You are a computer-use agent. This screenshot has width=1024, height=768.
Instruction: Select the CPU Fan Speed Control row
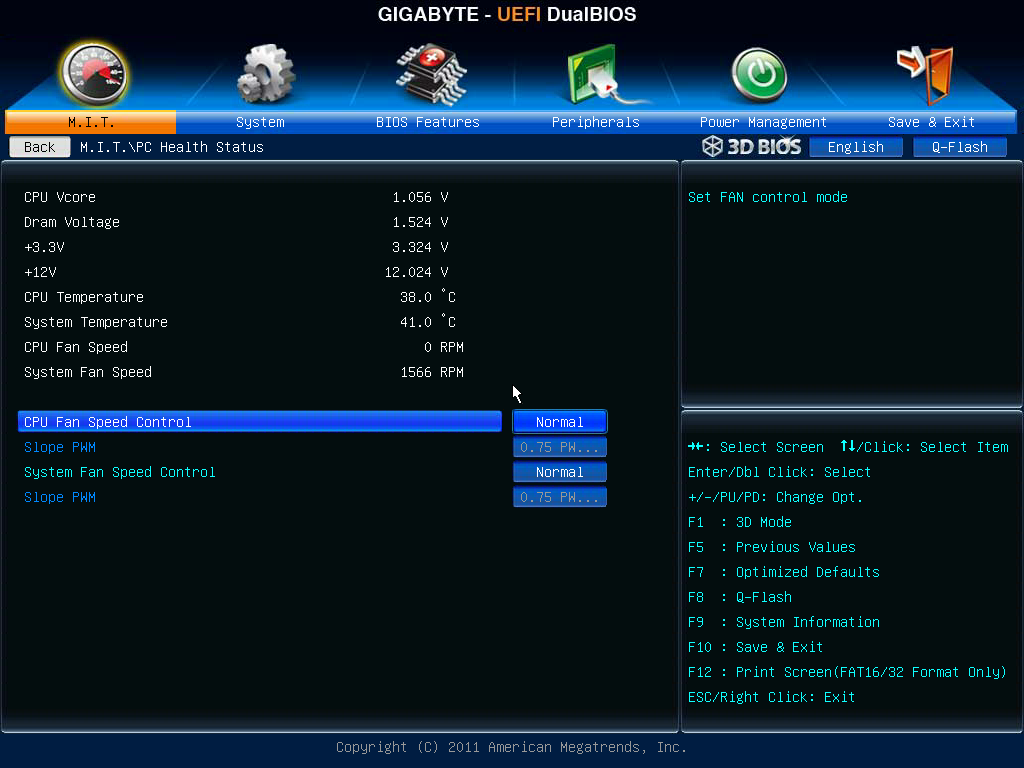tap(260, 422)
